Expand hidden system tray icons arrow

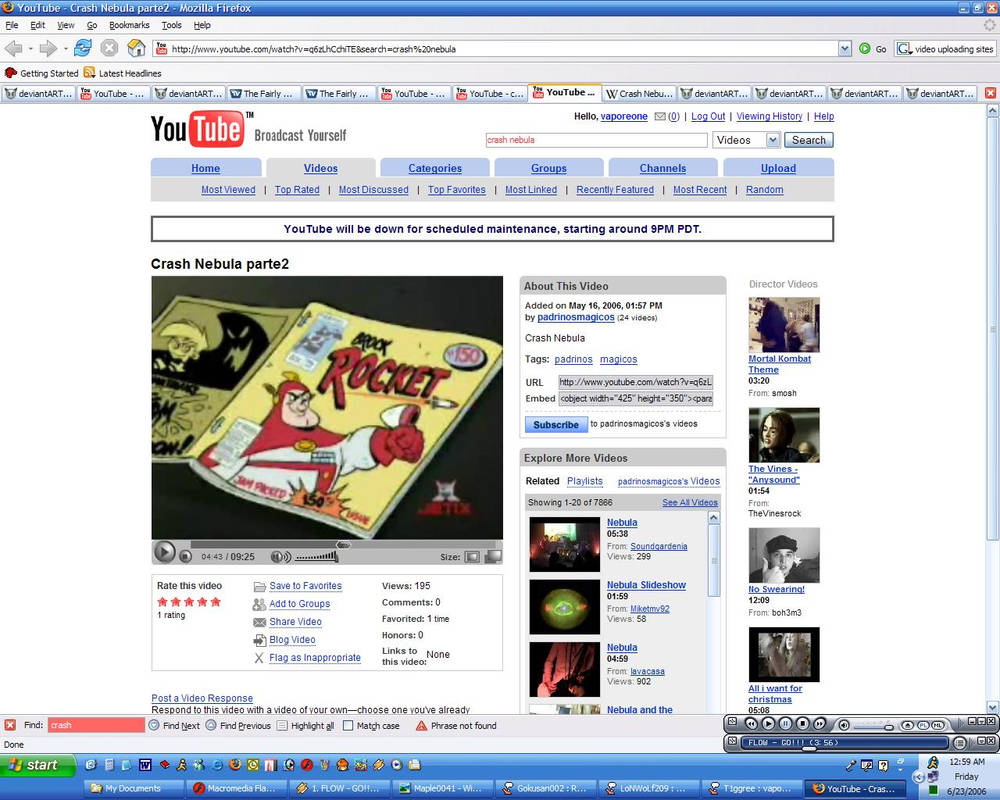pos(918,776)
